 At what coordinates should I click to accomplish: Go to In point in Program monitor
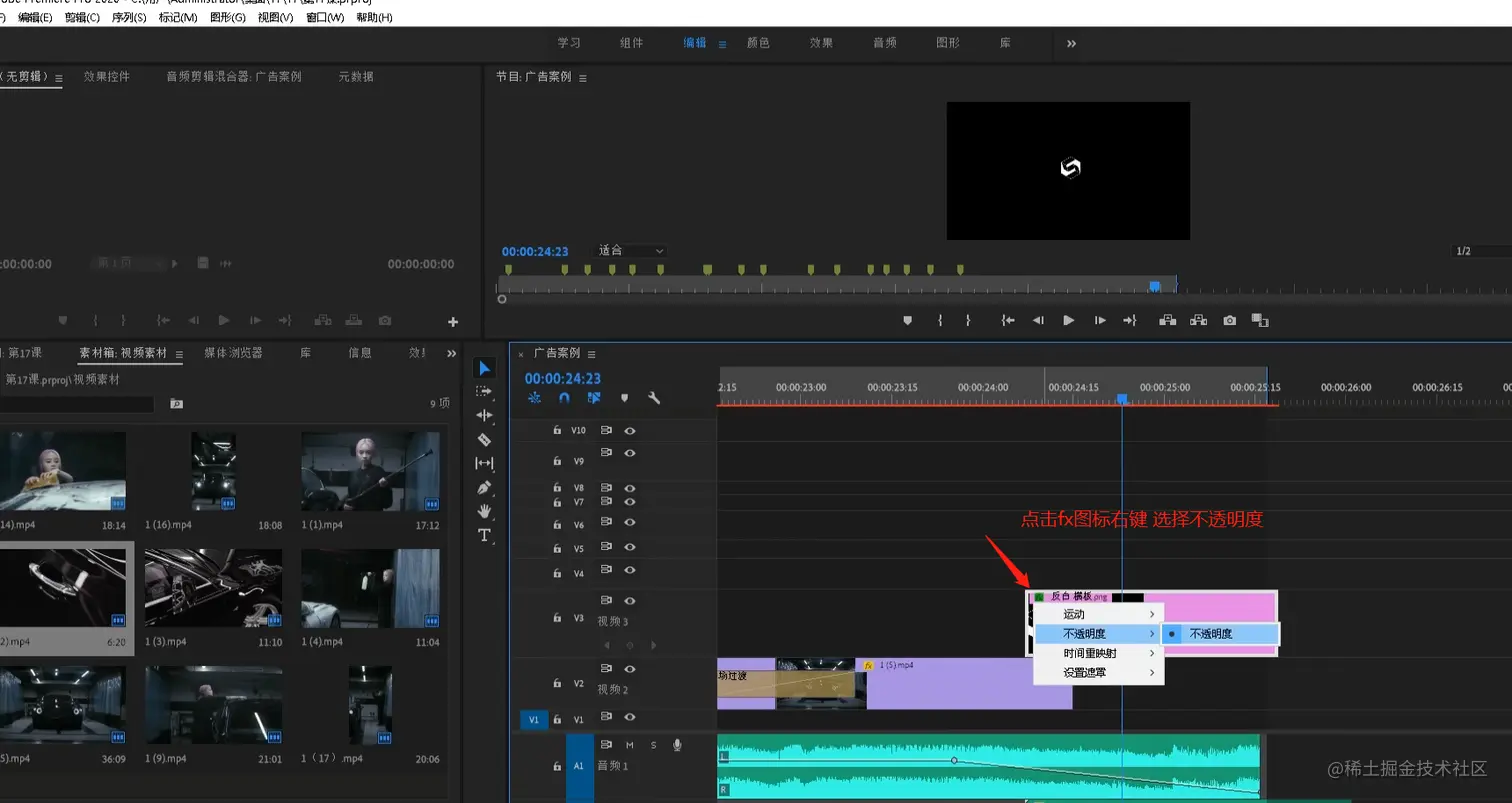pyautogui.click(x=1008, y=321)
